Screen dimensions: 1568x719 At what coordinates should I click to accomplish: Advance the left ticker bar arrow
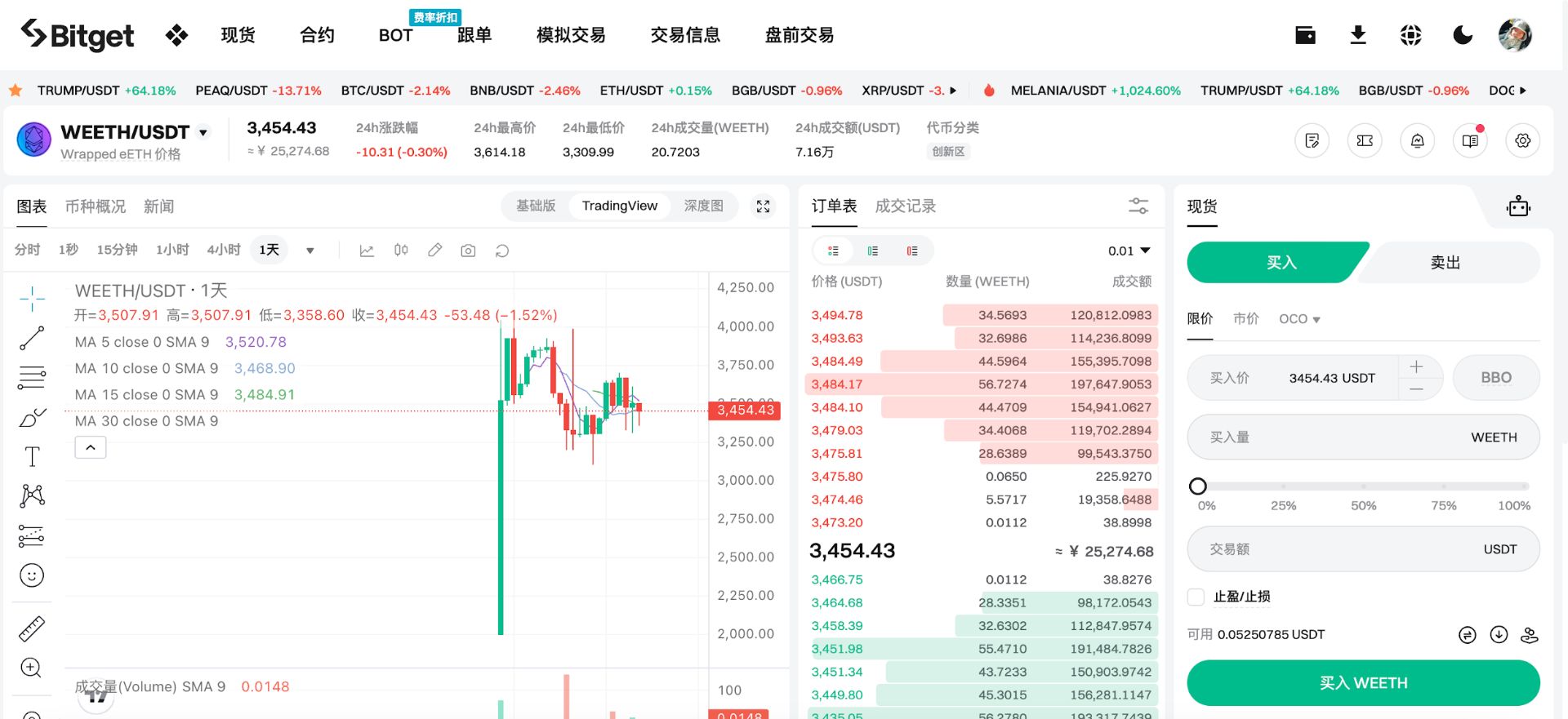click(953, 91)
